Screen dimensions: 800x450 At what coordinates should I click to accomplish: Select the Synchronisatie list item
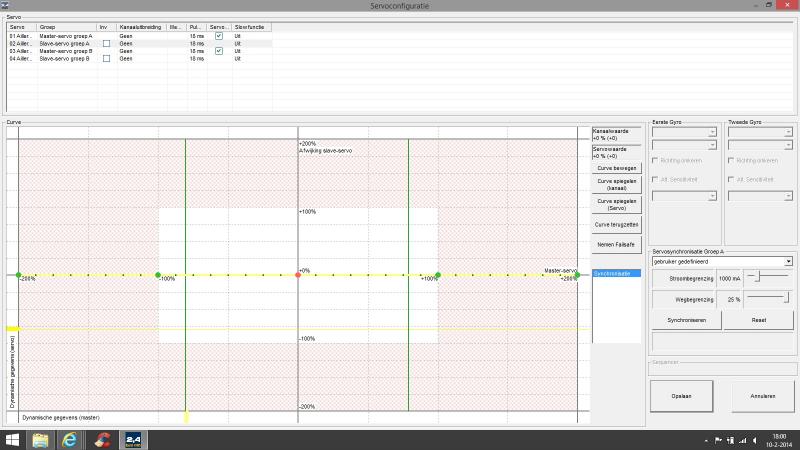[616, 273]
